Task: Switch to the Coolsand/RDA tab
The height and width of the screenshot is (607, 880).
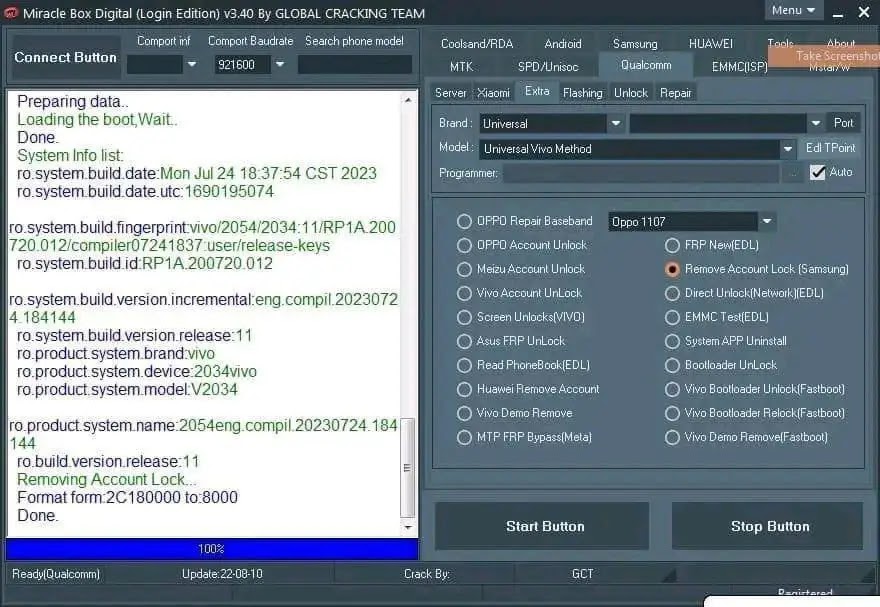Action: 477,44
